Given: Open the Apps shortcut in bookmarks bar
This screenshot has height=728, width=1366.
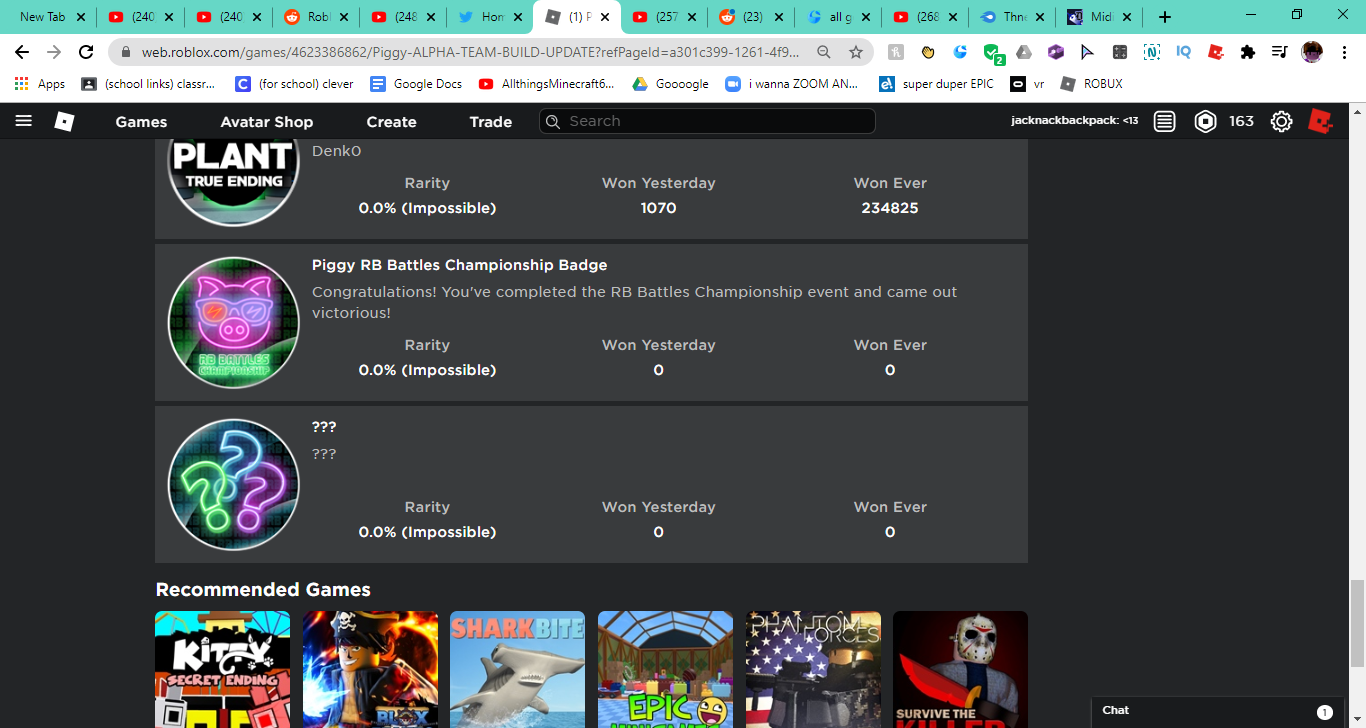Looking at the screenshot, I should tap(41, 84).
